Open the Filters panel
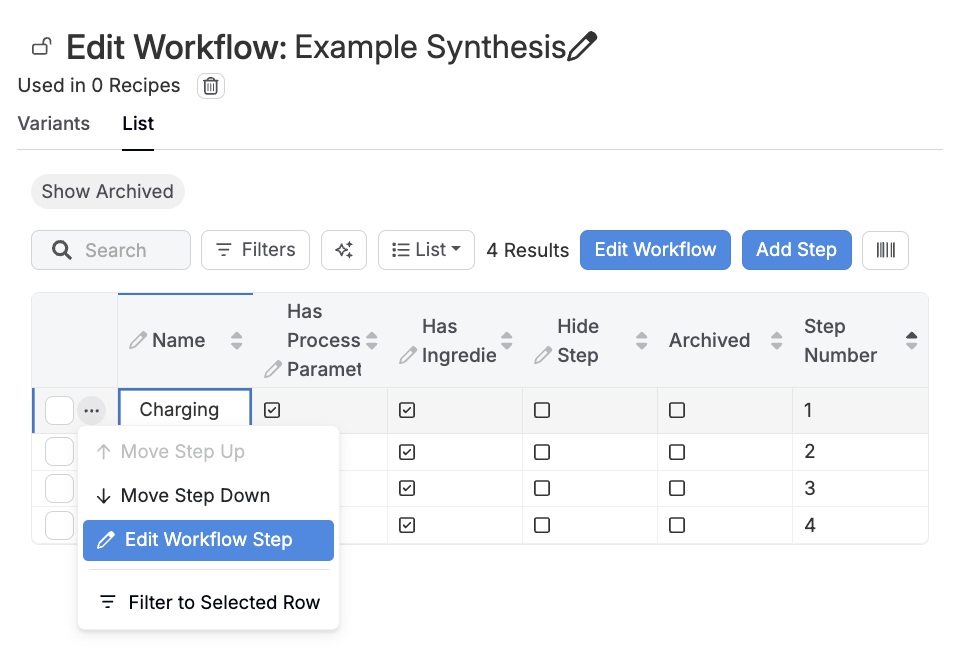 point(255,250)
